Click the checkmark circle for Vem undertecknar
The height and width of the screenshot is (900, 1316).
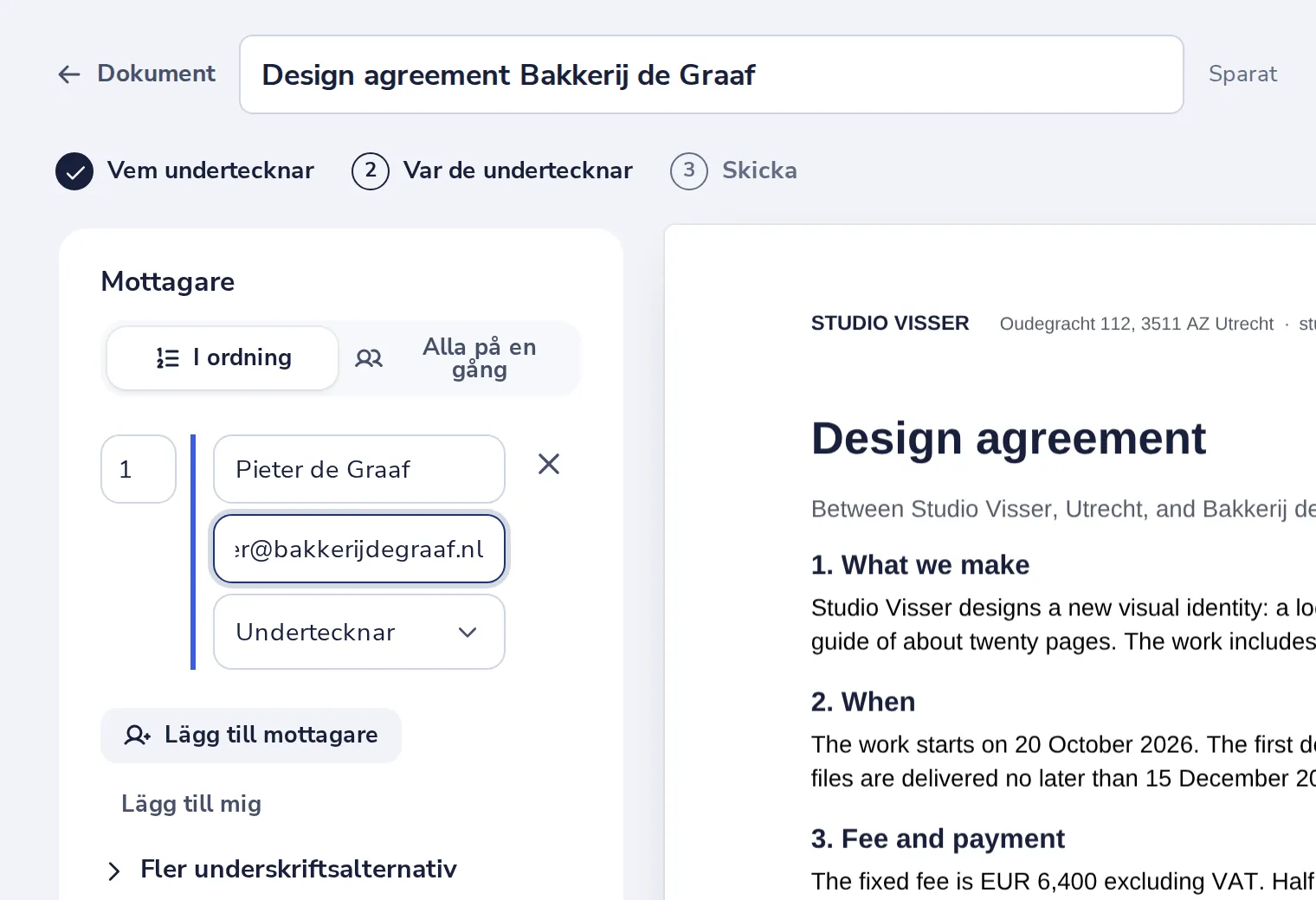(74, 171)
